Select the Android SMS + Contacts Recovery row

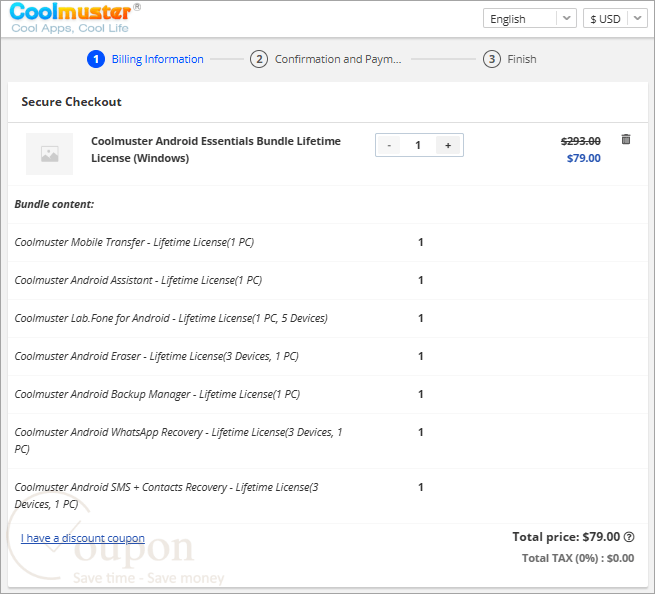328,496
